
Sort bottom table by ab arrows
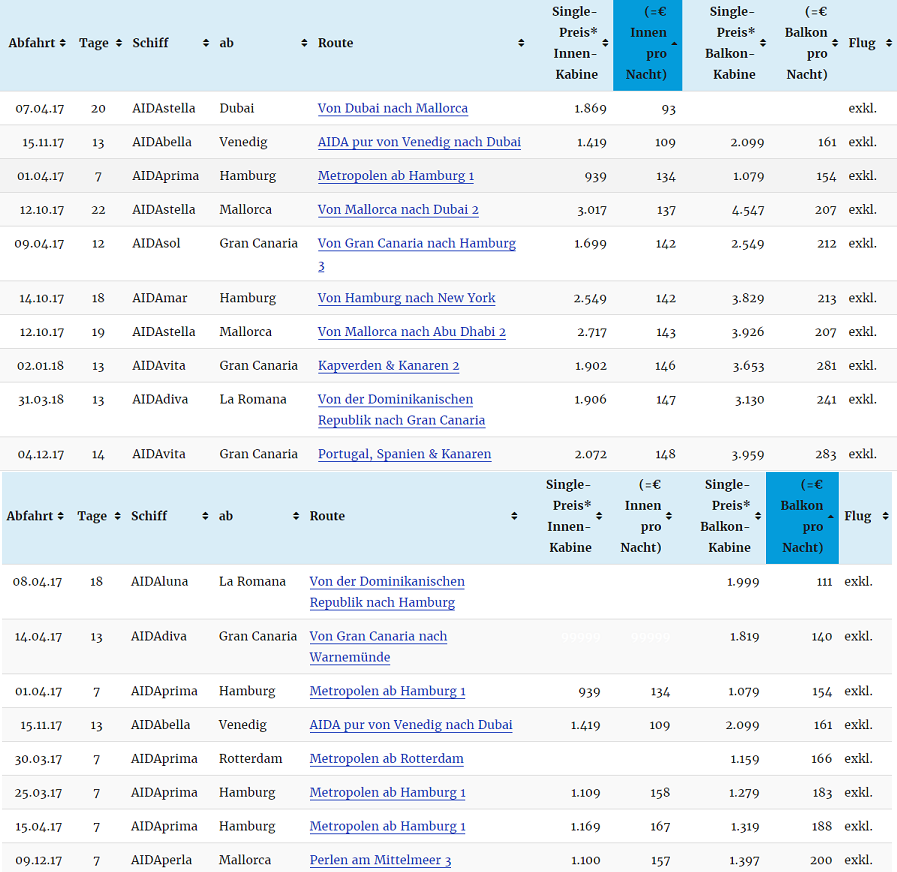click(x=296, y=516)
